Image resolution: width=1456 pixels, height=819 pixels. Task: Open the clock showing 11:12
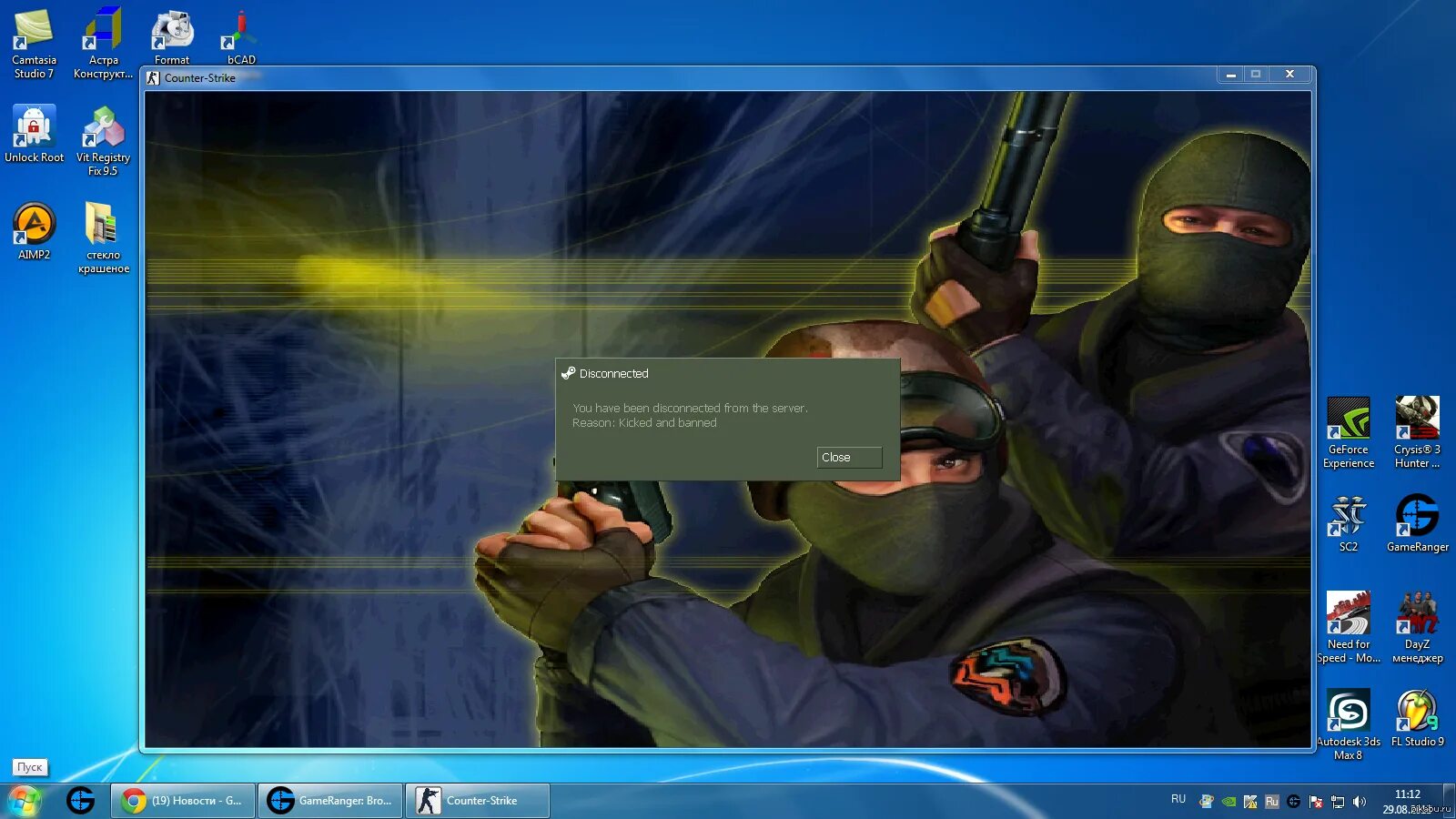tap(1408, 801)
